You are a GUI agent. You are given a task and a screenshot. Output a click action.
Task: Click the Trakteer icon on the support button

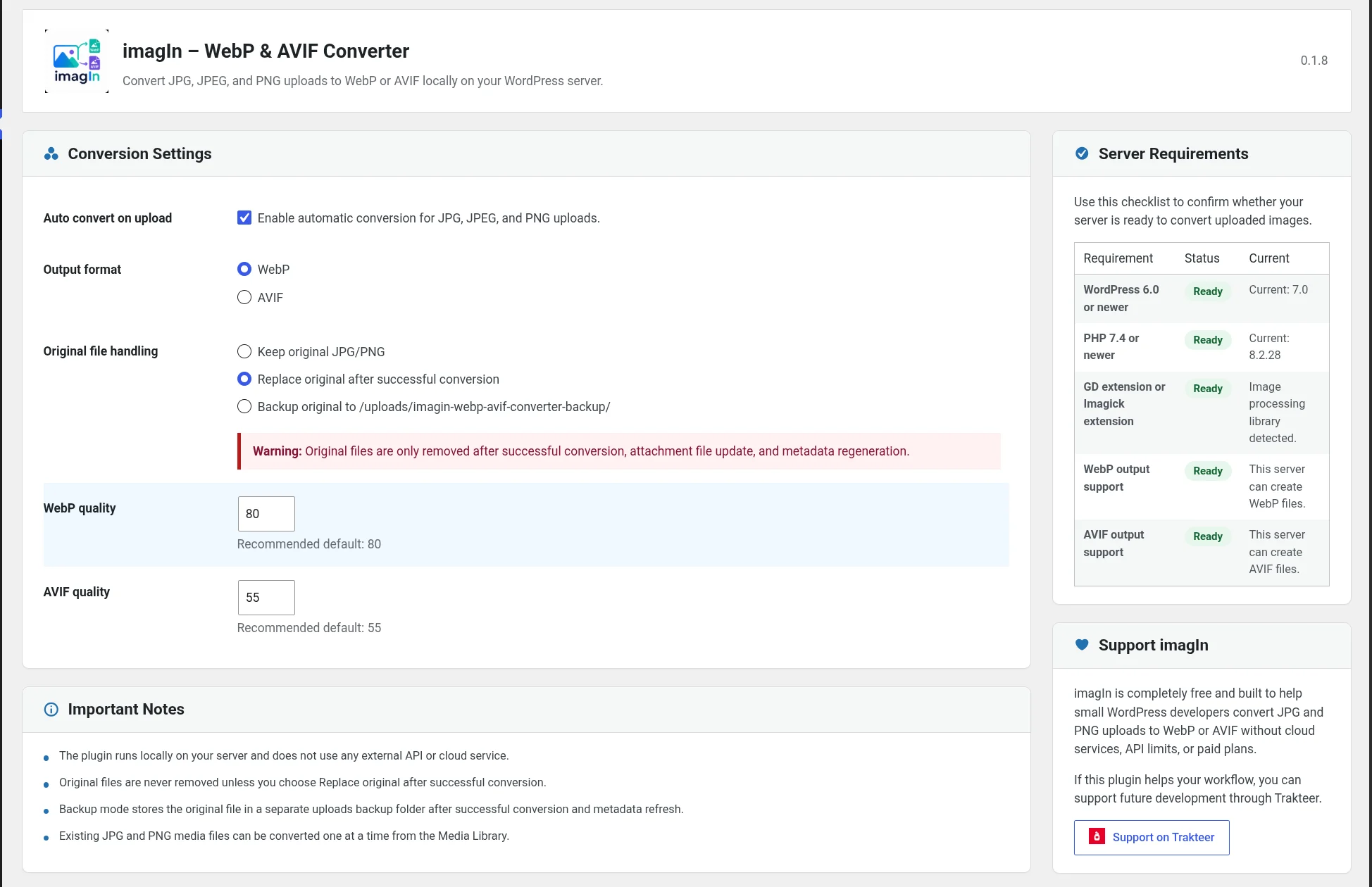1097,836
